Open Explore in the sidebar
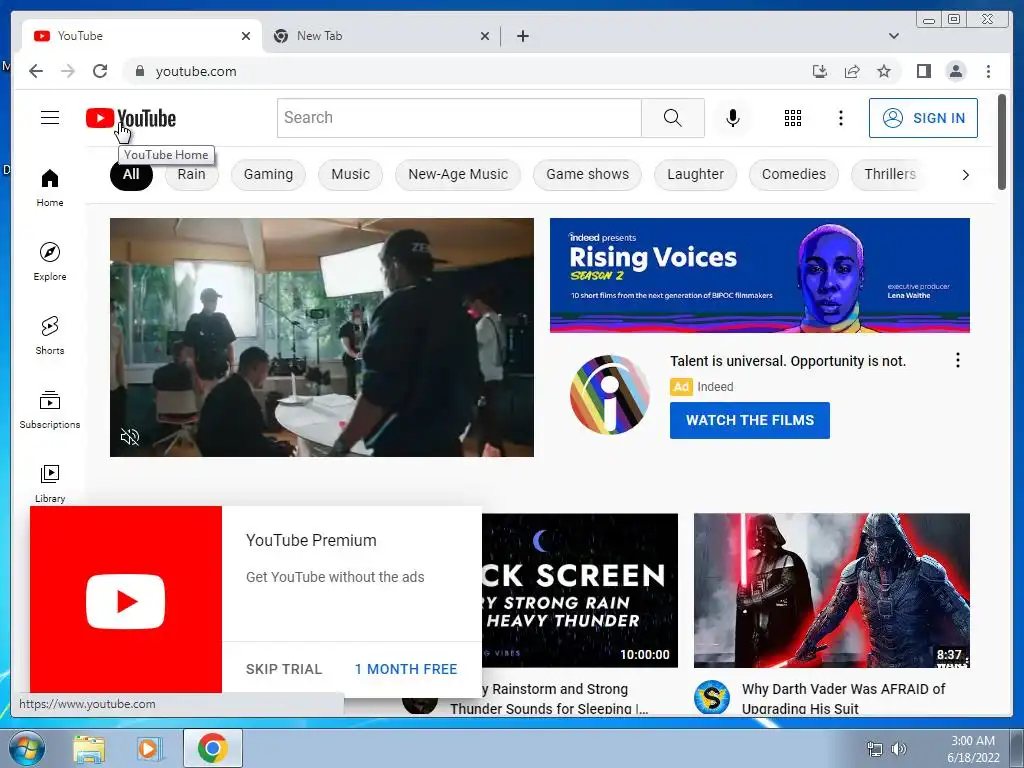Image resolution: width=1024 pixels, height=768 pixels. pyautogui.click(x=50, y=261)
